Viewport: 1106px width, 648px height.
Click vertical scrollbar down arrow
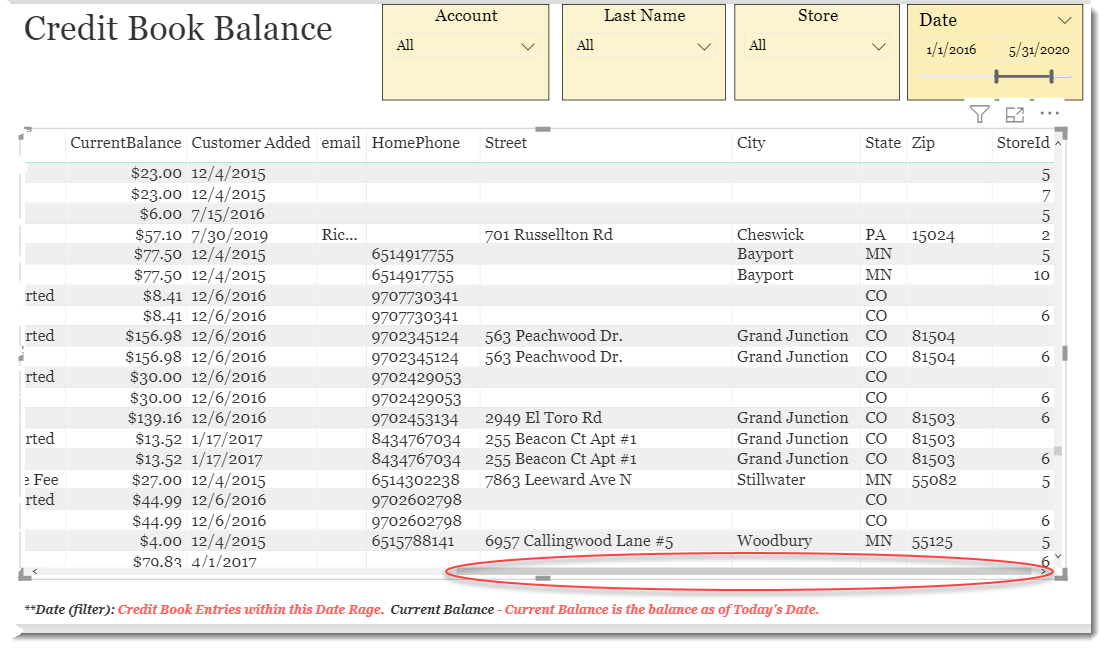[x=1057, y=557]
